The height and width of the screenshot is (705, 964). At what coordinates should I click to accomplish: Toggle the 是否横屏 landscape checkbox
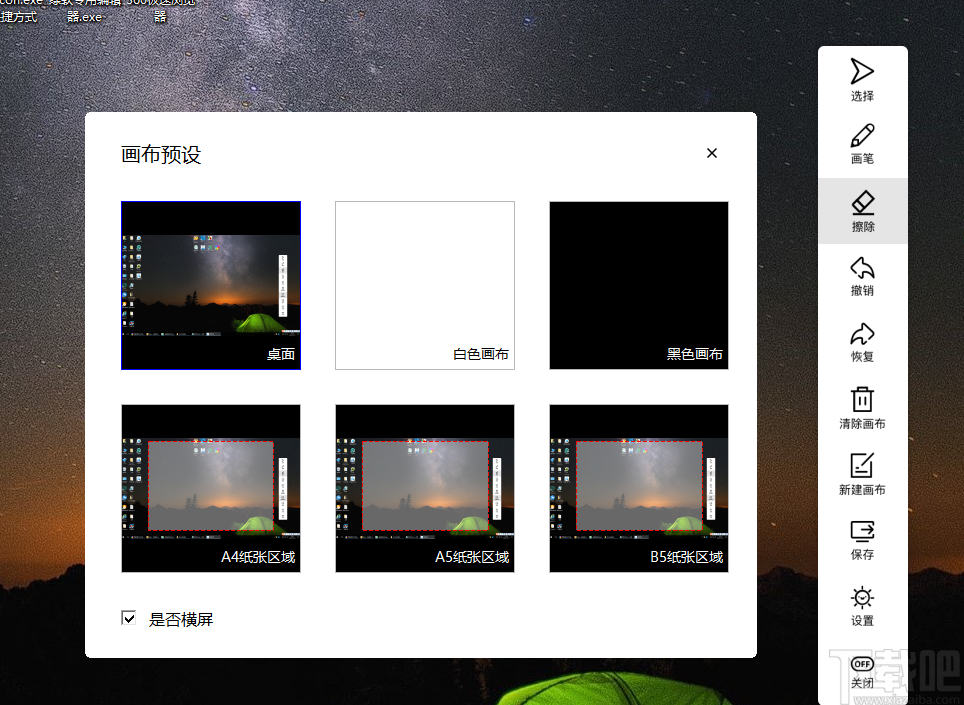tap(129, 619)
